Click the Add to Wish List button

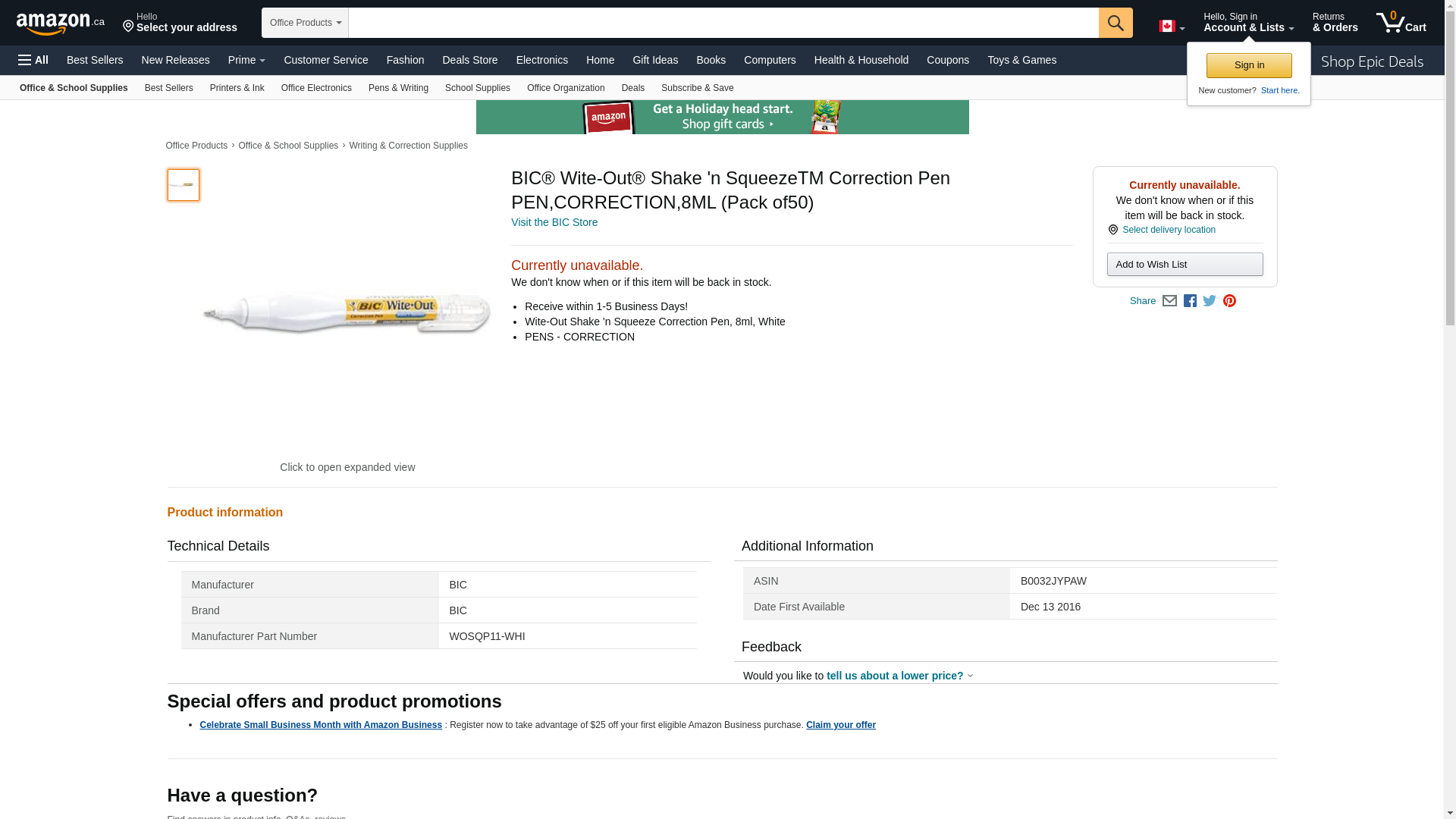(x=1184, y=265)
